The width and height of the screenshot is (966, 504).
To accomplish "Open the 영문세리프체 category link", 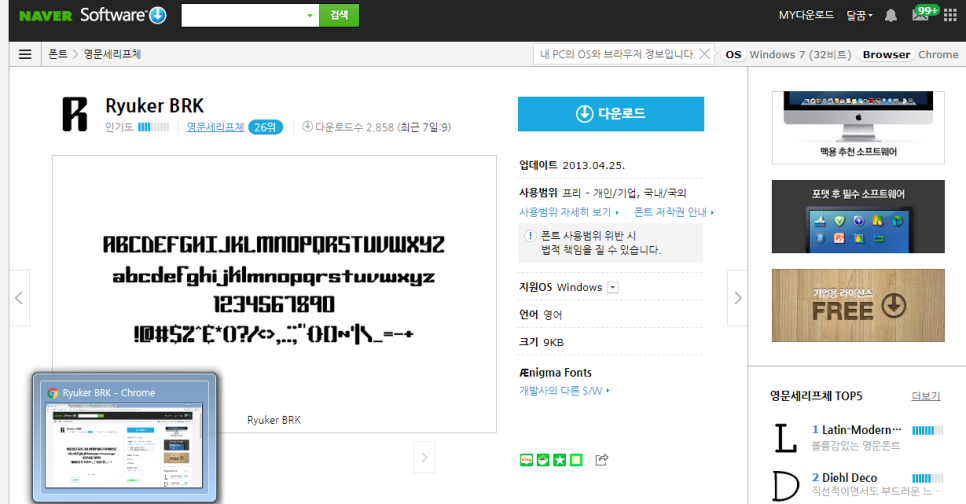I will 216,127.
